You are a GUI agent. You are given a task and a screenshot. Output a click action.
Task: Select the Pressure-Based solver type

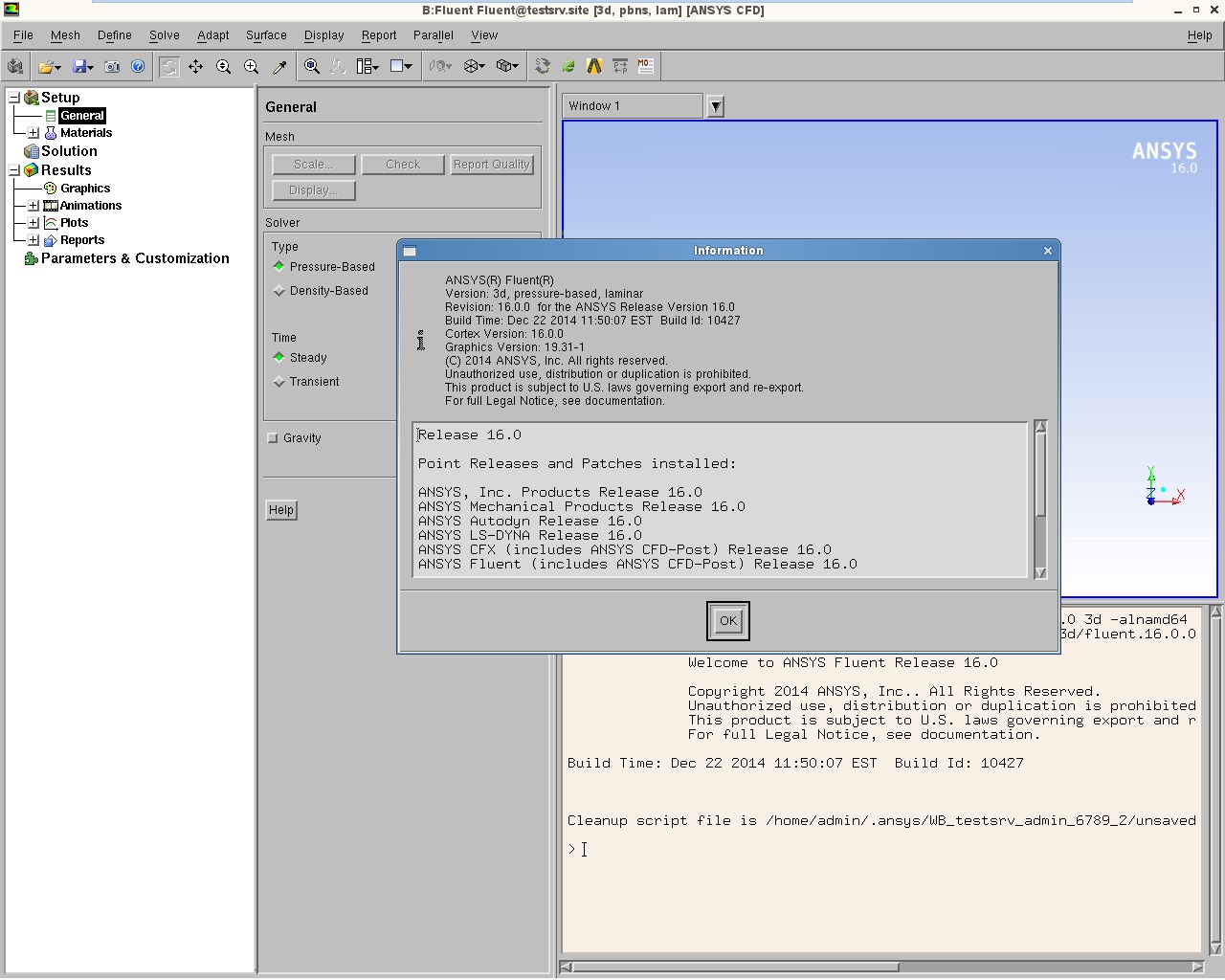pyautogui.click(x=279, y=267)
